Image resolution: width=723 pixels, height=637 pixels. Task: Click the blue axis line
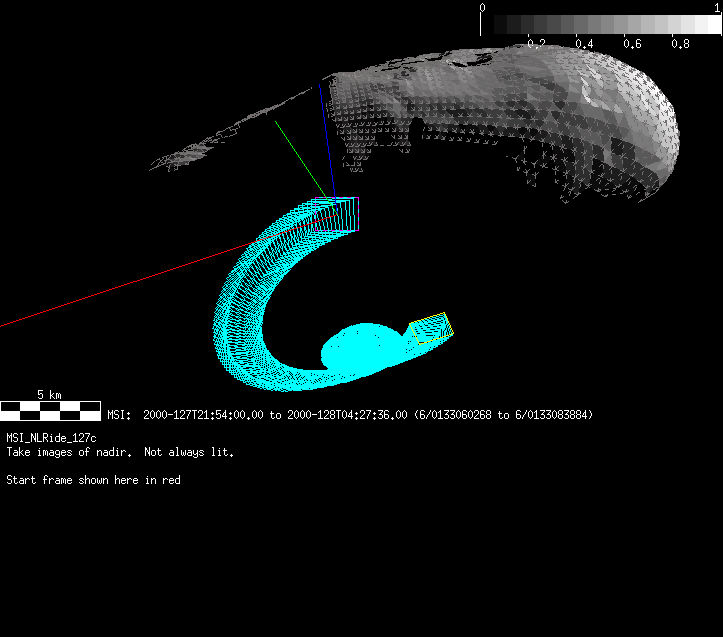coord(328,148)
